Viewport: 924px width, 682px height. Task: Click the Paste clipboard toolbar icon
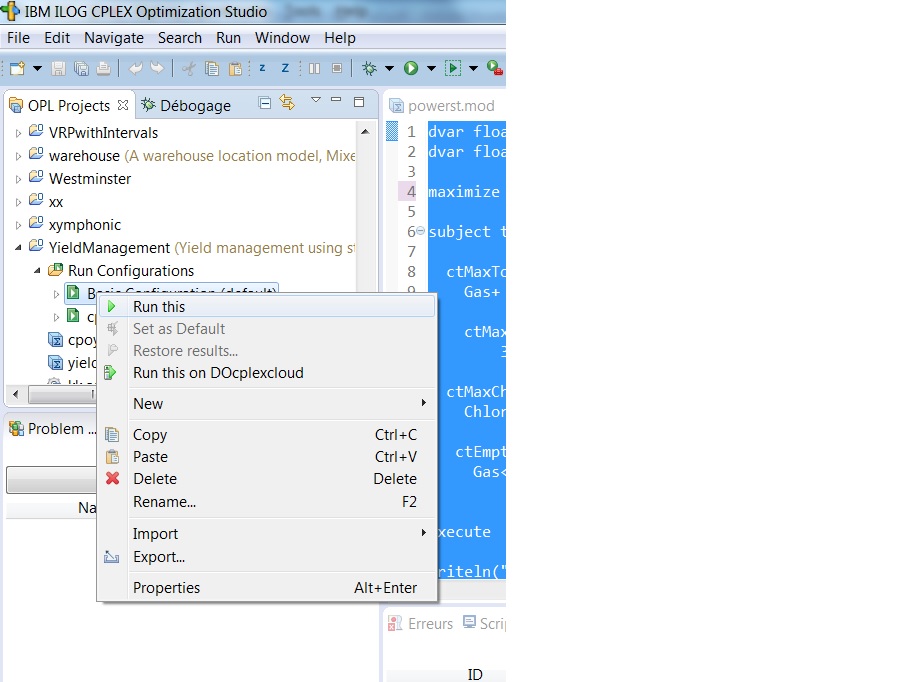[x=235, y=68]
